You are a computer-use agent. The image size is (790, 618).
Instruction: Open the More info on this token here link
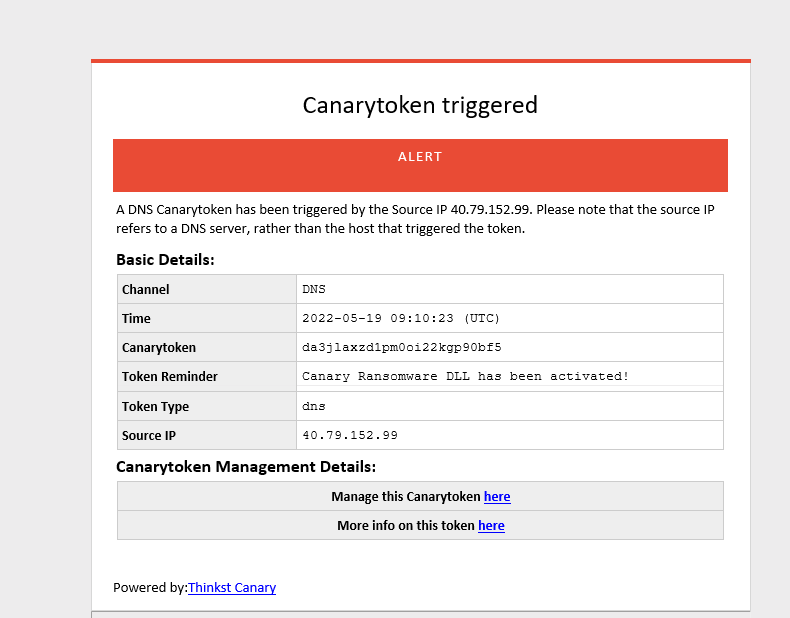[x=491, y=525]
